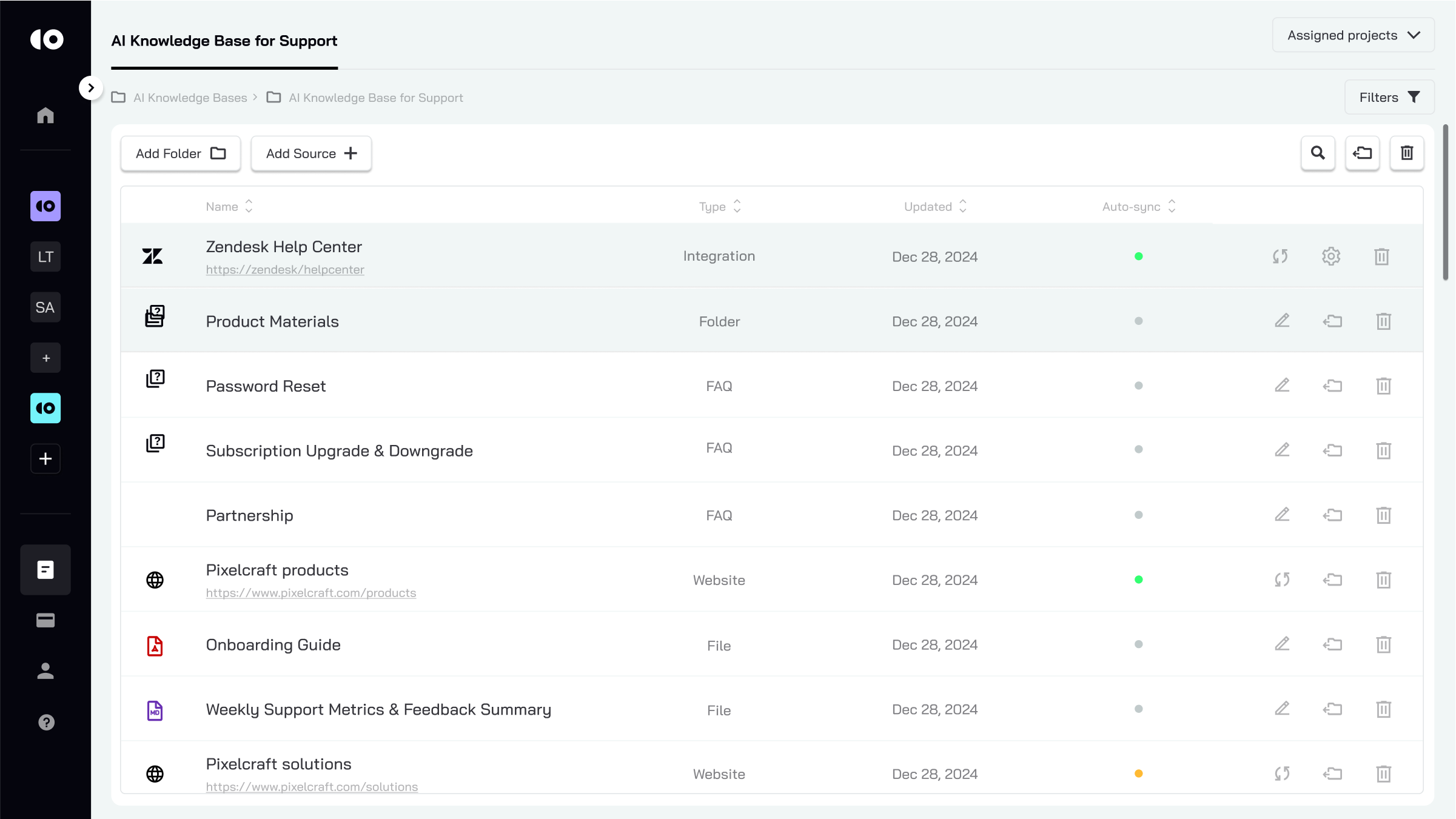Click the vertical scrollbar on the right
1456x819 pixels.
(x=1445, y=203)
